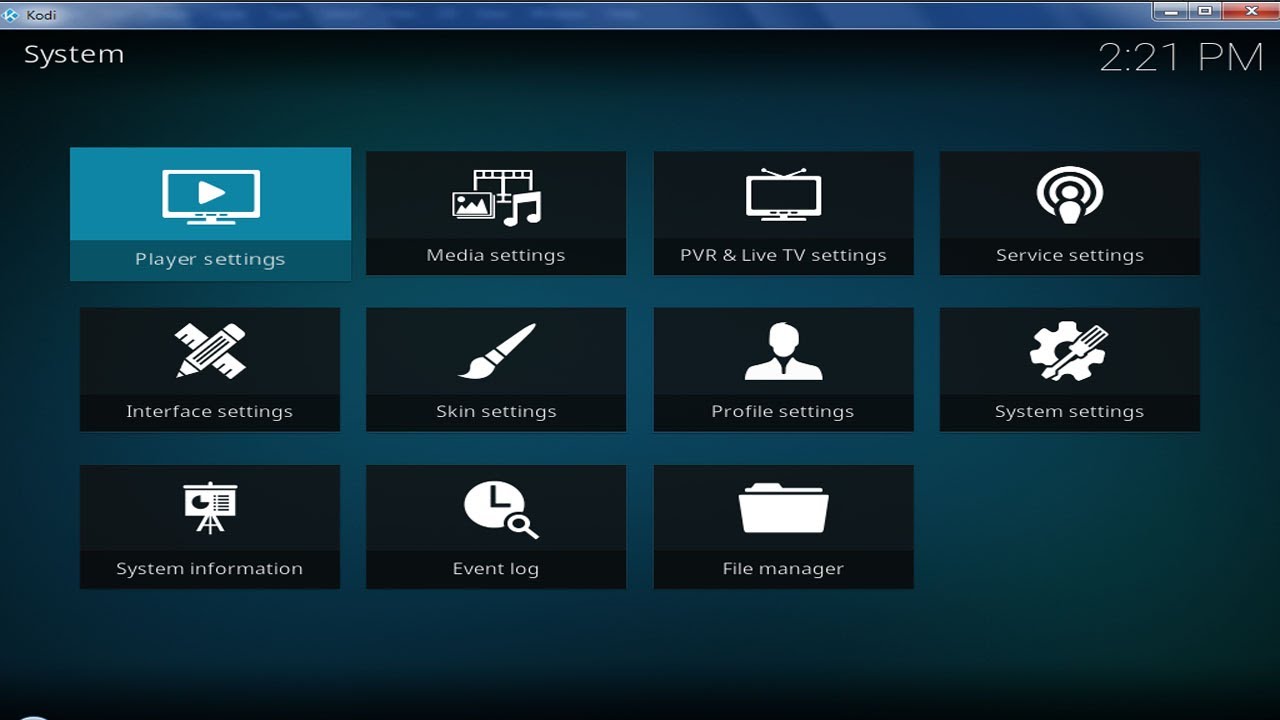The image size is (1280, 720).
Task: Open the Event log entry
Action: (x=496, y=527)
